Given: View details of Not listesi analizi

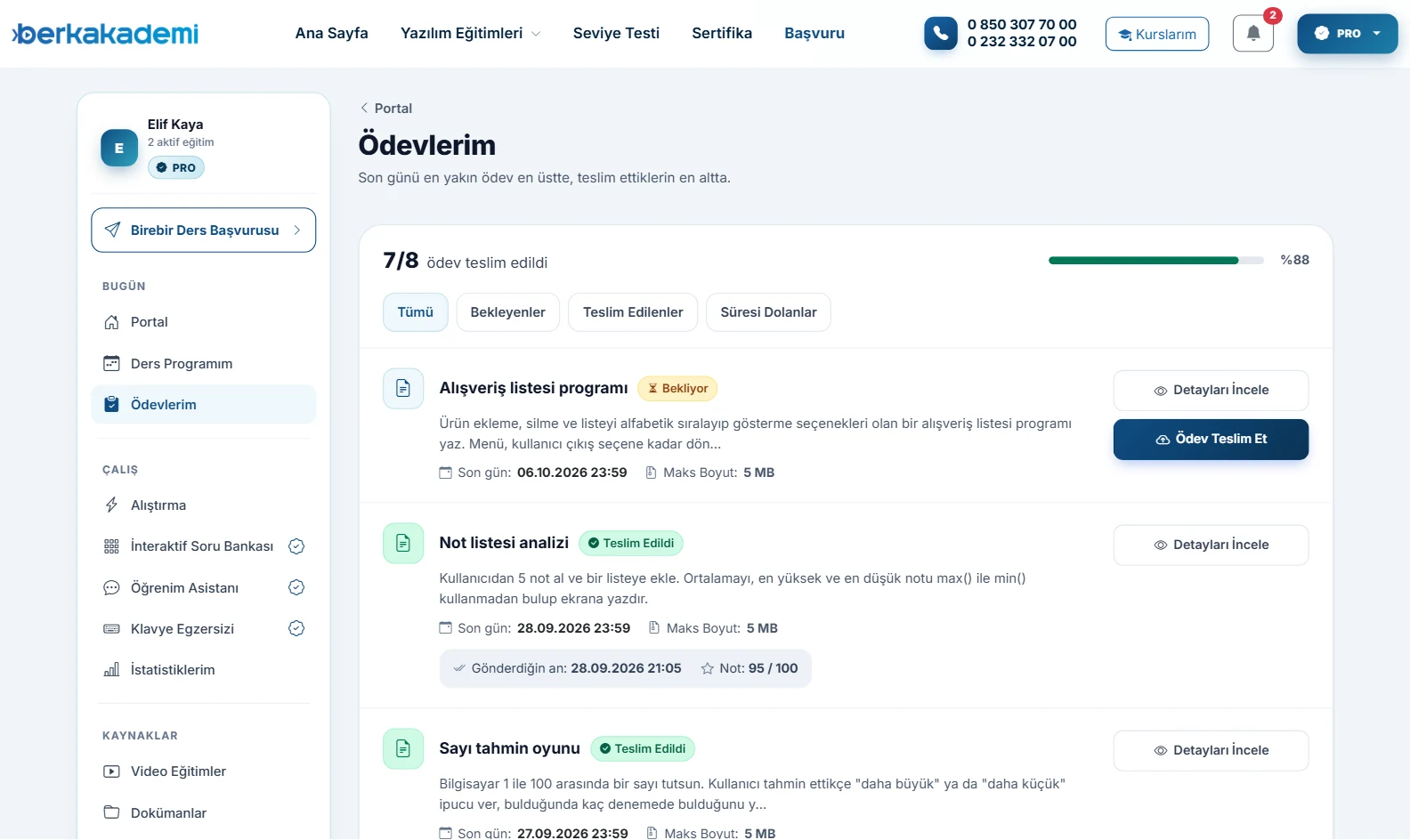Looking at the screenshot, I should tap(1211, 545).
